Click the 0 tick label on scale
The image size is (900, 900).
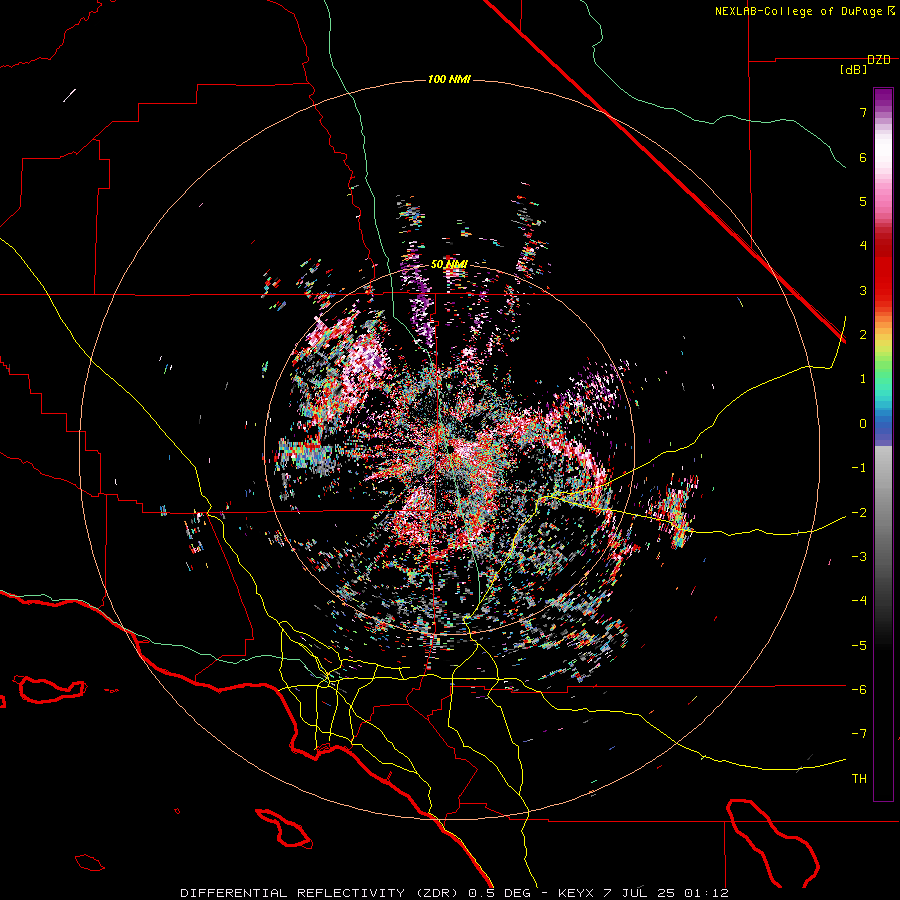863,424
